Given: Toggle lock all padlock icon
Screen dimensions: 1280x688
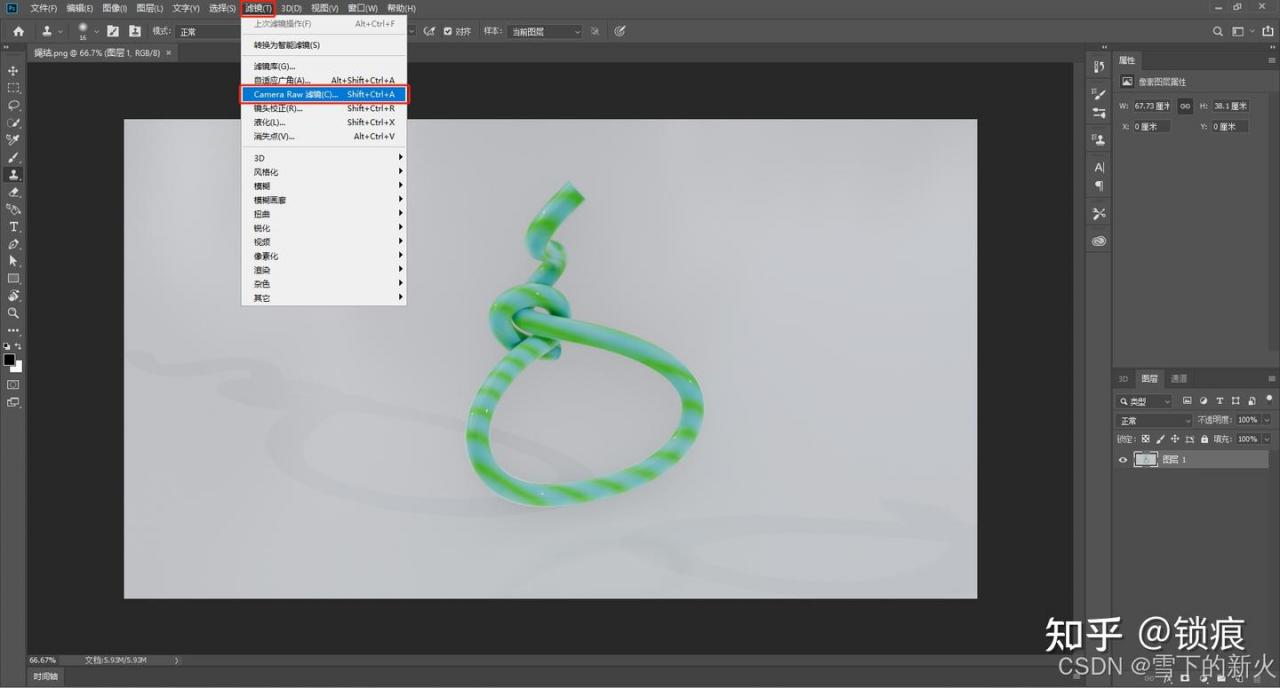Looking at the screenshot, I should pos(1204,439).
